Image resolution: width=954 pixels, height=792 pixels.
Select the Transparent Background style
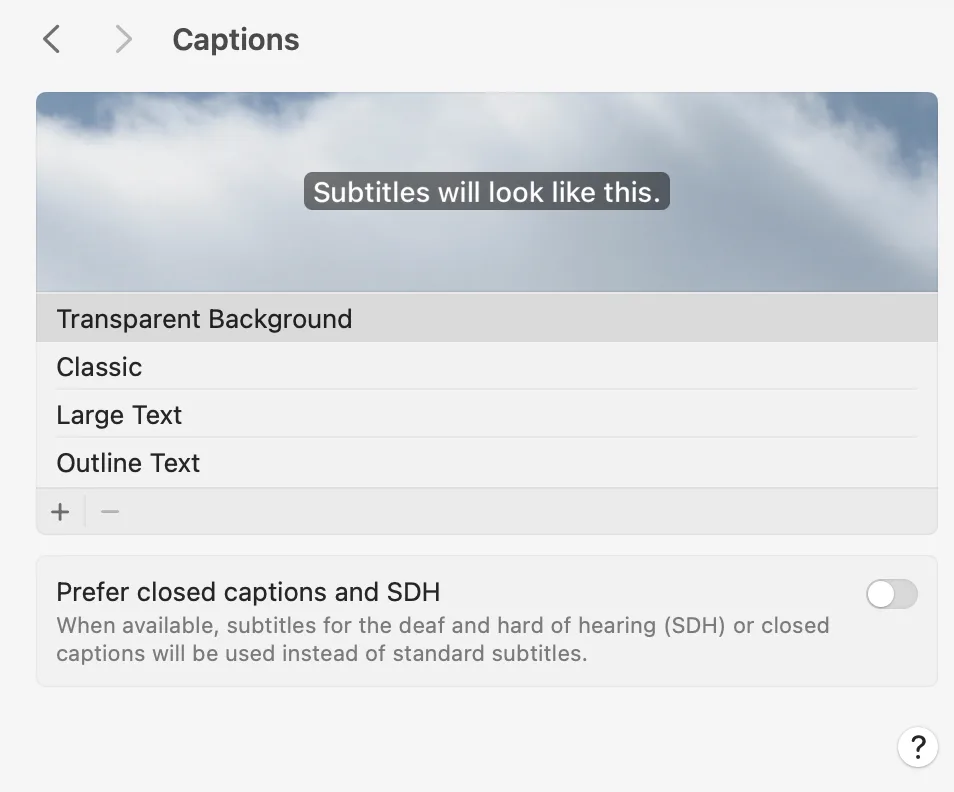[x=204, y=318]
